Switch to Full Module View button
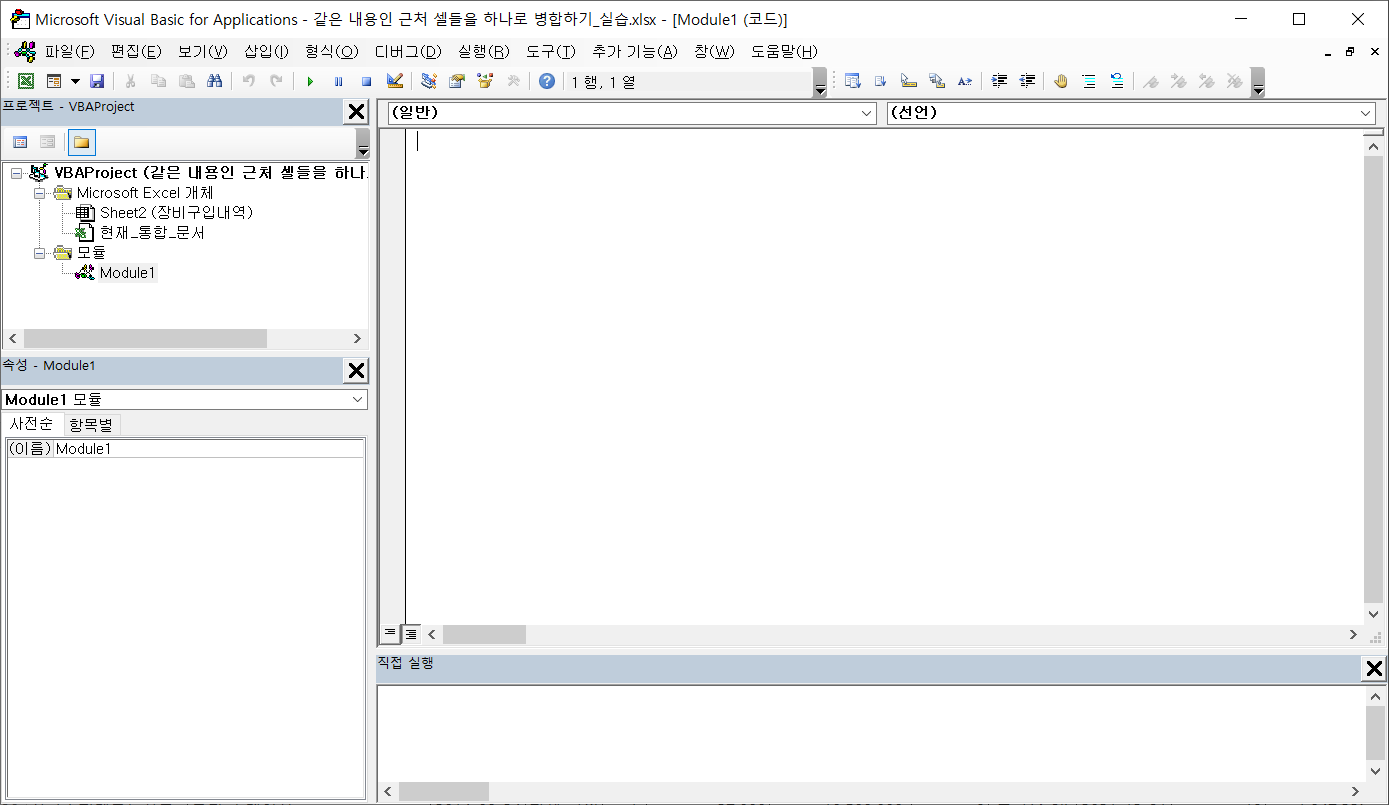The width and height of the screenshot is (1389, 805). [x=411, y=633]
